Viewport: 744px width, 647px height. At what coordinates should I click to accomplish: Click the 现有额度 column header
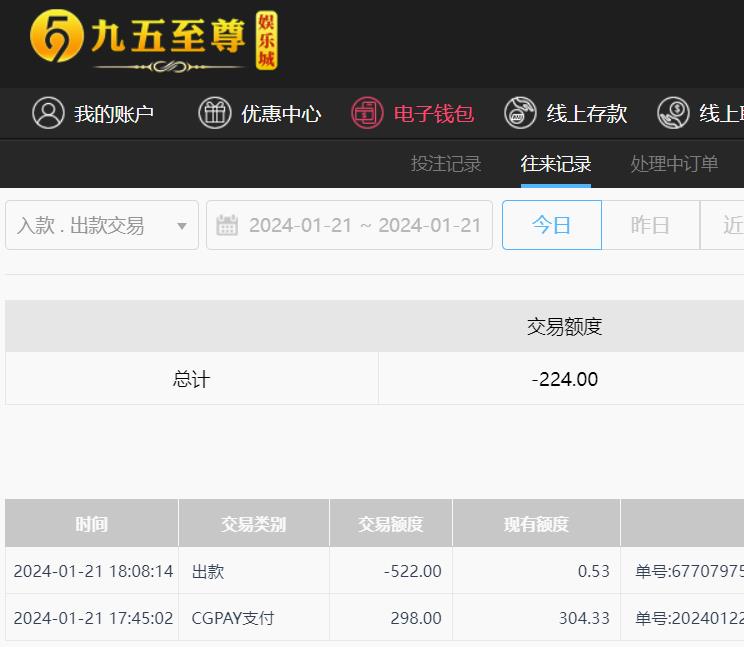point(536,524)
